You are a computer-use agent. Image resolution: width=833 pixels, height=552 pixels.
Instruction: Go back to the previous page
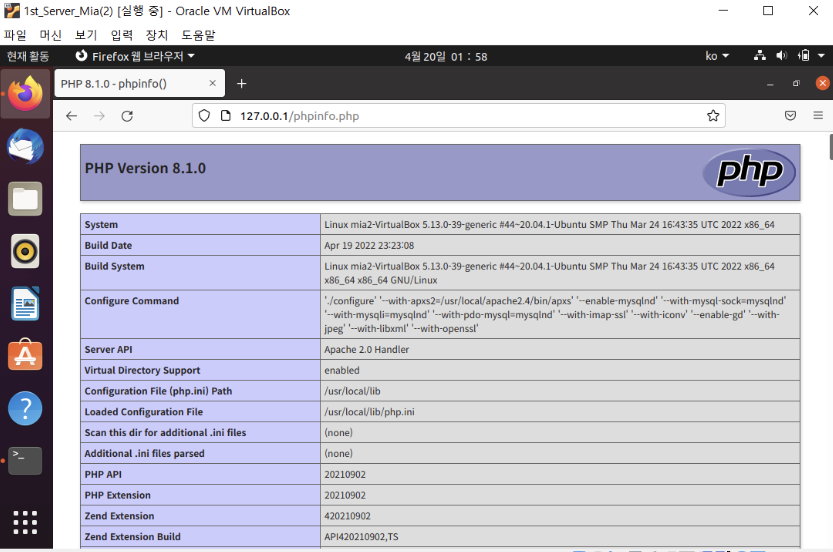tap(72, 116)
